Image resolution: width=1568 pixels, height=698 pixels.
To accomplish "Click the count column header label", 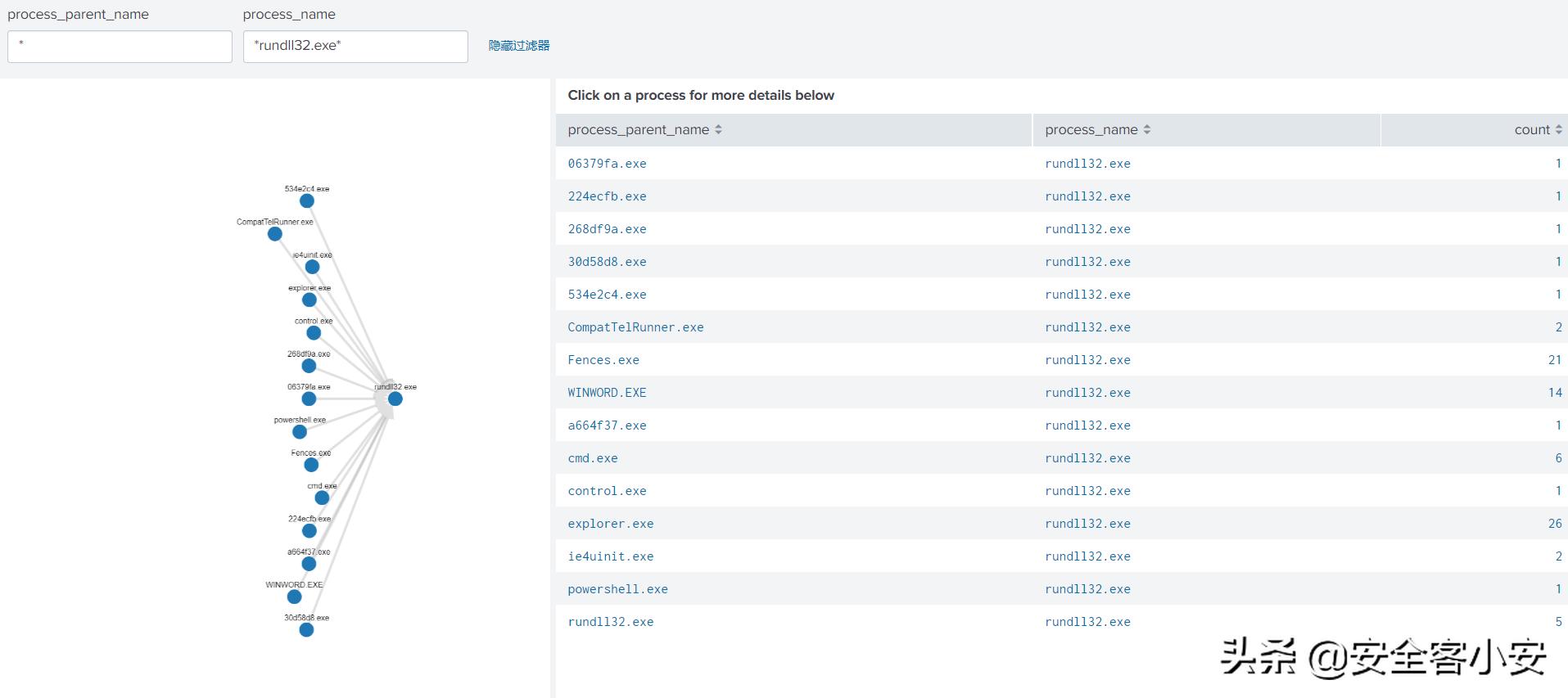I will pos(1532,129).
